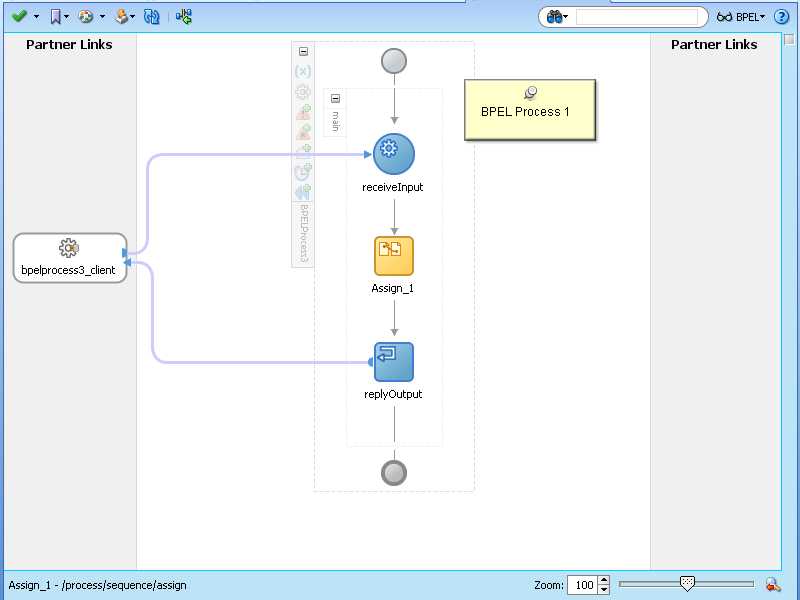
Task: Run the BPEL validation green checkmark
Action: [16, 16]
